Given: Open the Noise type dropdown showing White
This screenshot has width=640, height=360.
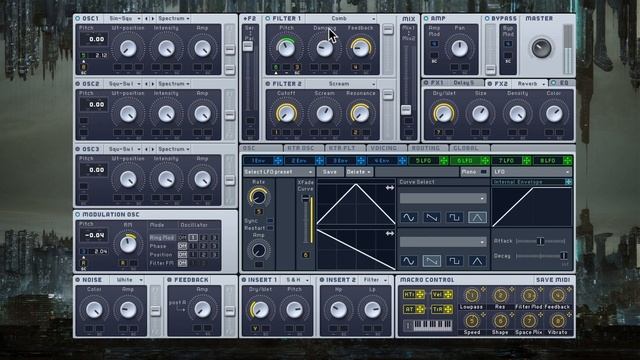Looking at the screenshot, I should pyautogui.click(x=127, y=280).
